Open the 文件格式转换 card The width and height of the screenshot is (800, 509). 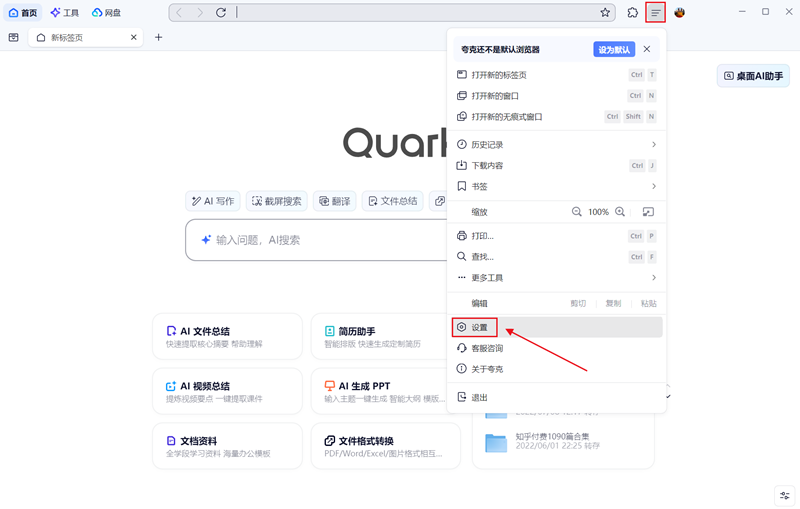coord(386,446)
